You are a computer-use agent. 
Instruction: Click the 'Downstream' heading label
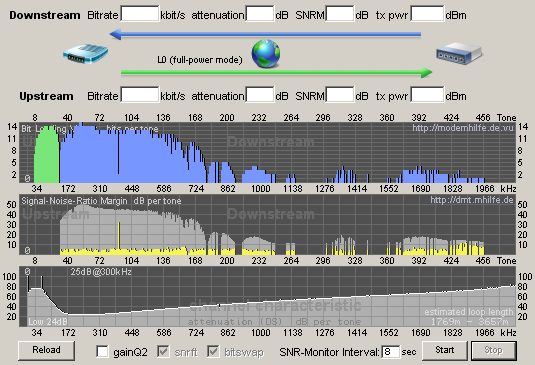pyautogui.click(x=45, y=15)
